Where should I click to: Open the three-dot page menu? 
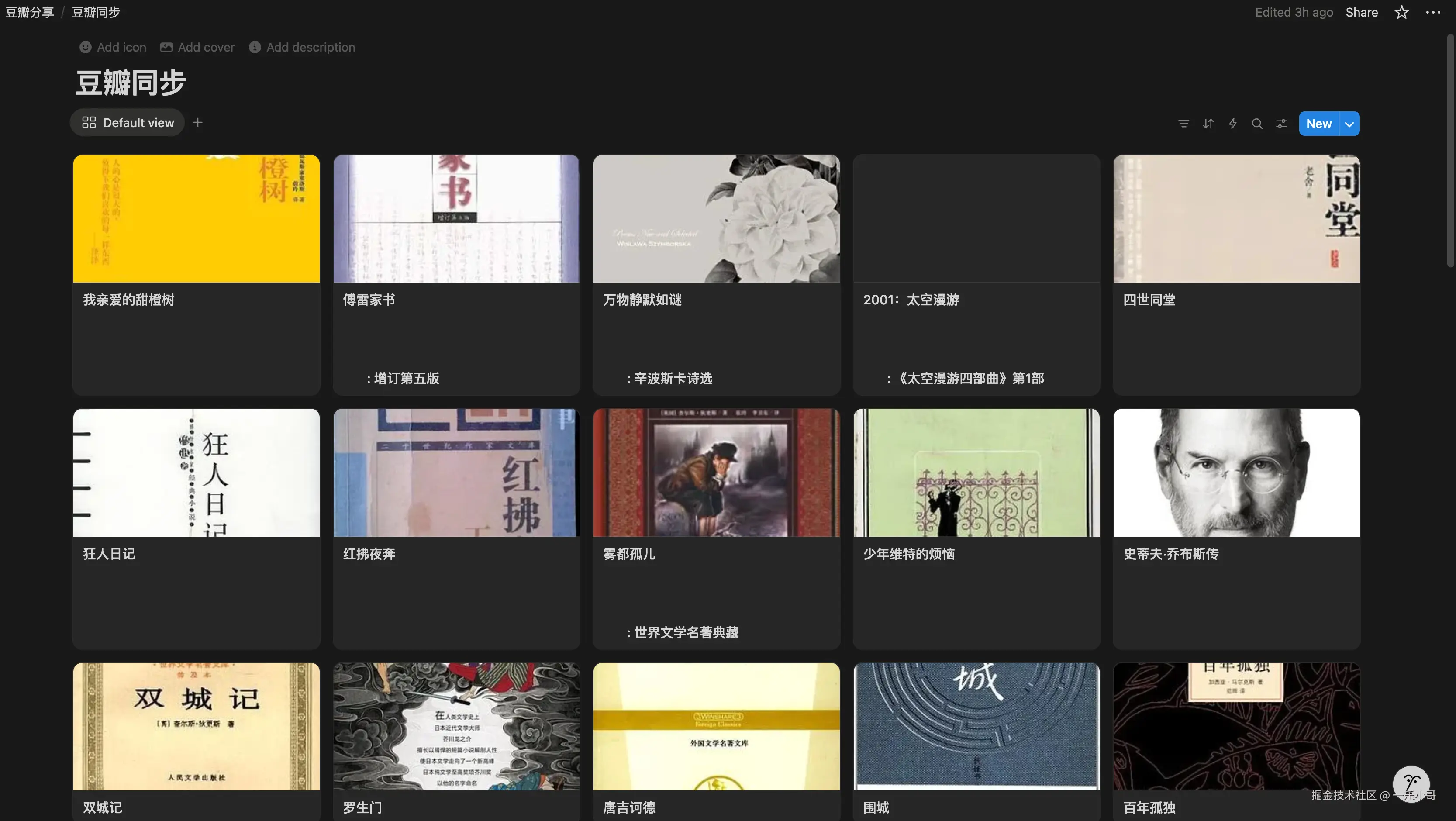[1433, 12]
